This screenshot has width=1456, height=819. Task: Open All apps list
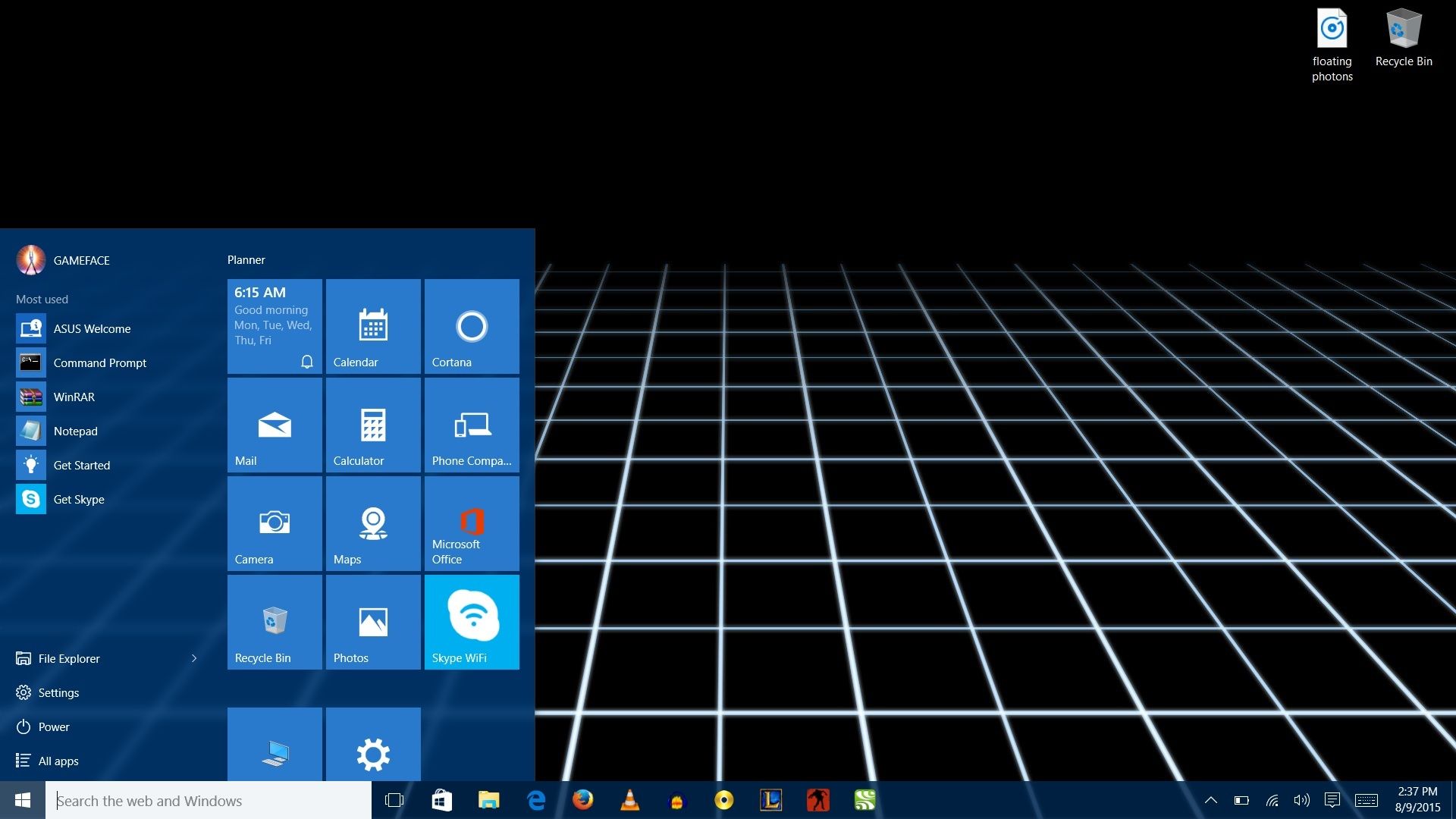click(57, 760)
